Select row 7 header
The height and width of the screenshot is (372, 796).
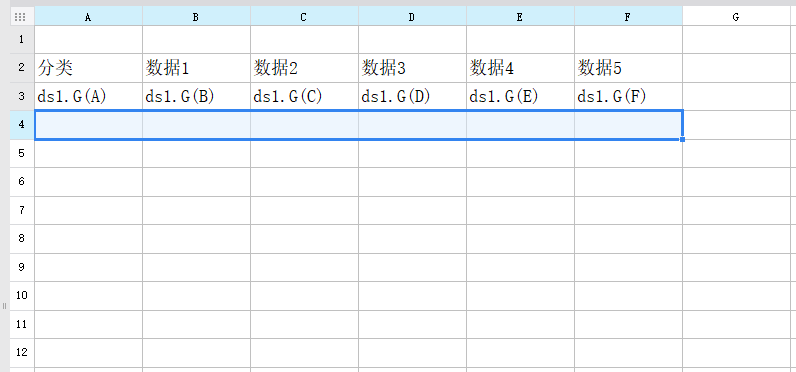coord(22,210)
